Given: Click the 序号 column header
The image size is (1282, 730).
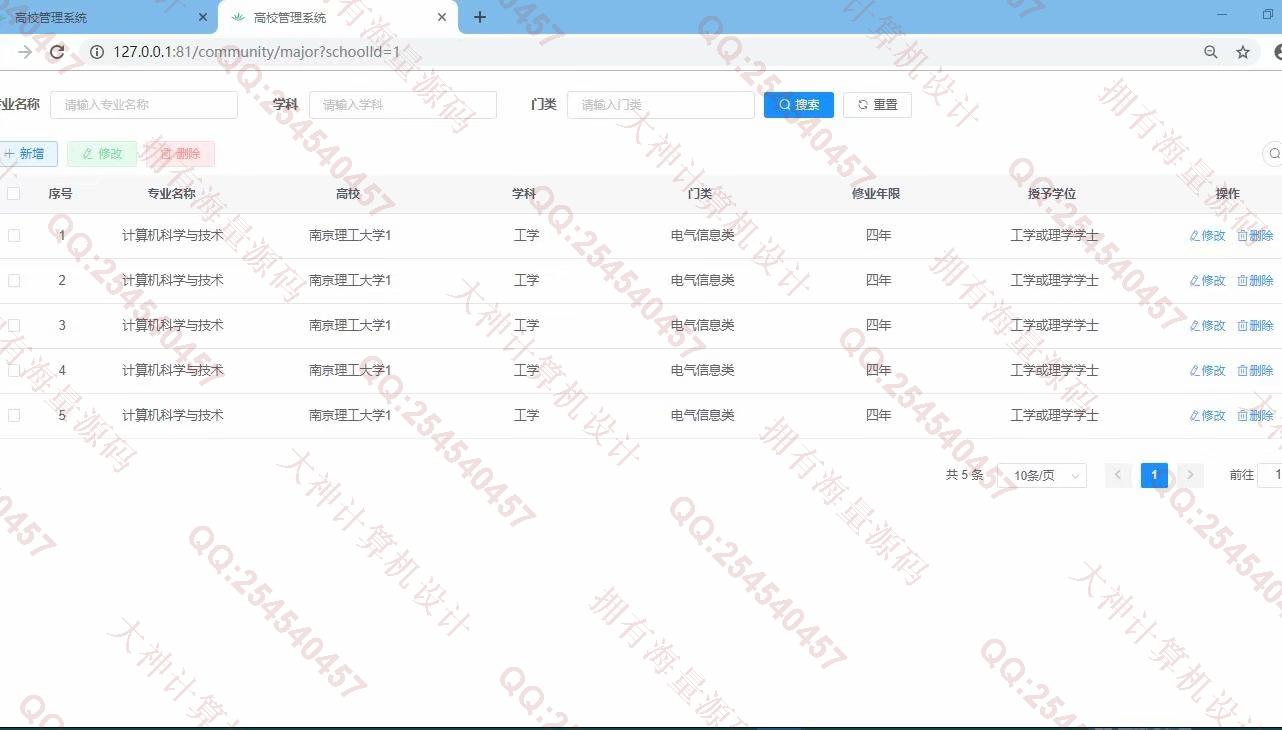Looking at the screenshot, I should pos(60,194).
